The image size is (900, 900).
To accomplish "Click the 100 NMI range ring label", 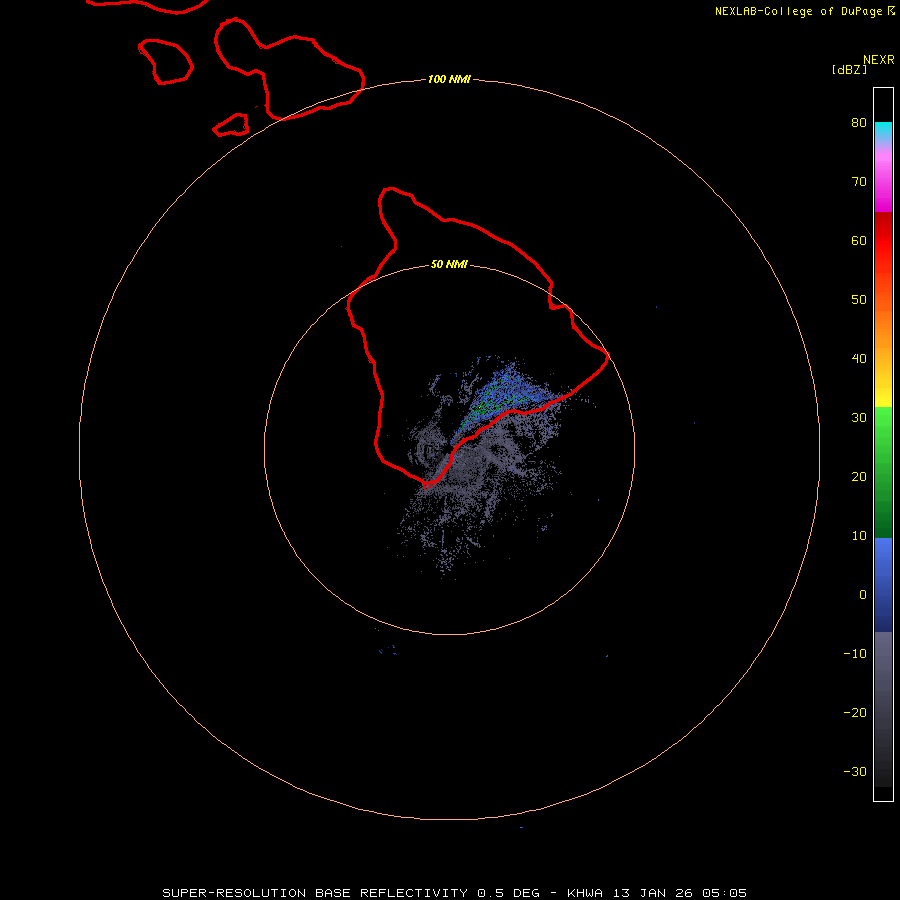I will pyautogui.click(x=449, y=79).
